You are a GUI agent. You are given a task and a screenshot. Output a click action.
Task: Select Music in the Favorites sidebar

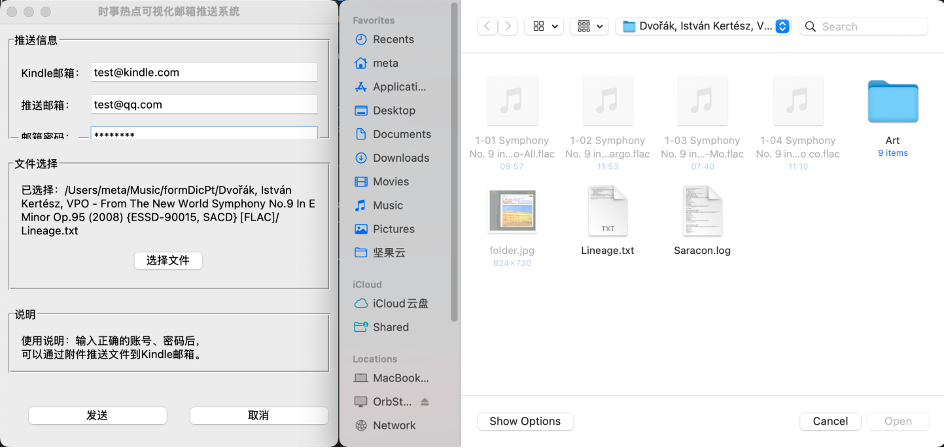388,205
